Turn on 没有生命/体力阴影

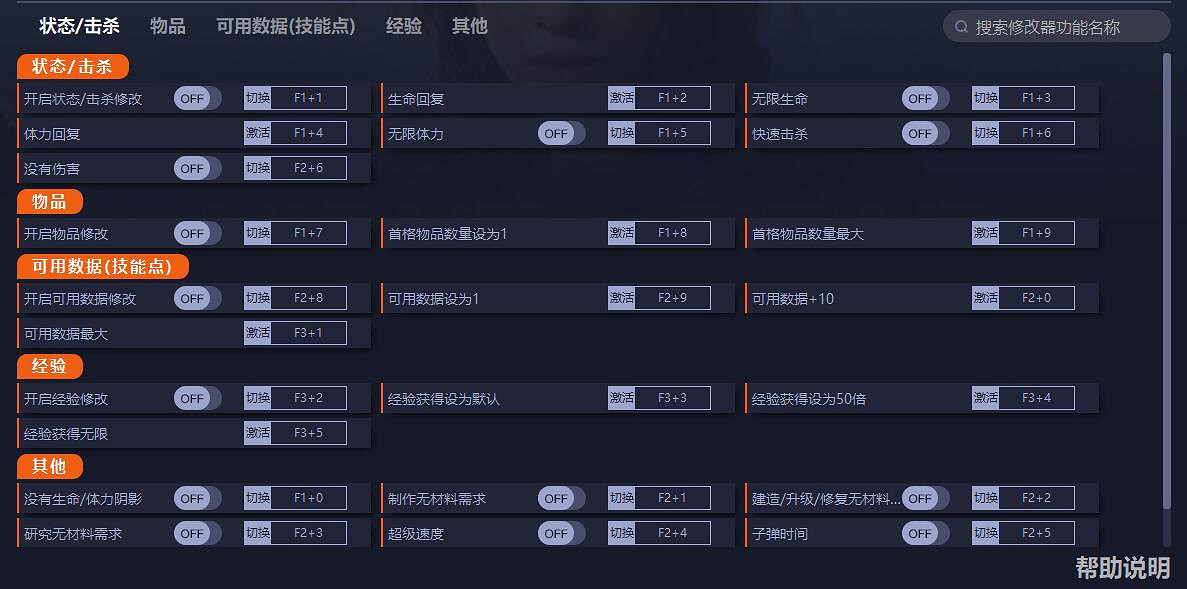pyautogui.click(x=197, y=497)
